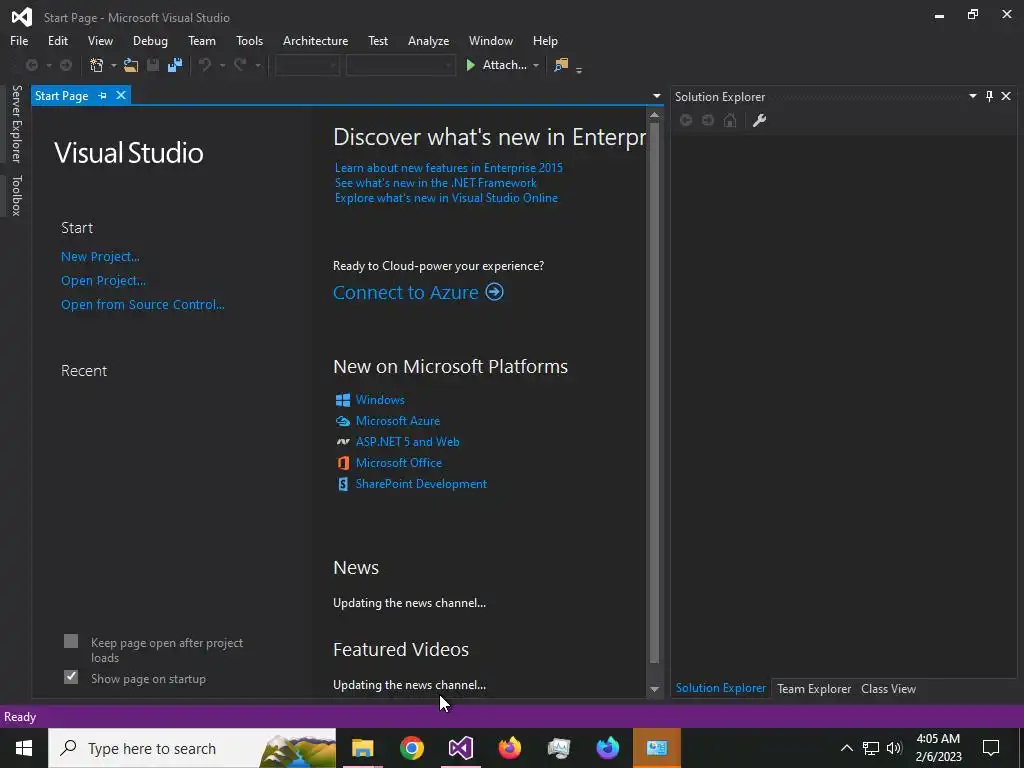Click the Undo arrow icon
The width and height of the screenshot is (1024, 768).
pos(205,65)
